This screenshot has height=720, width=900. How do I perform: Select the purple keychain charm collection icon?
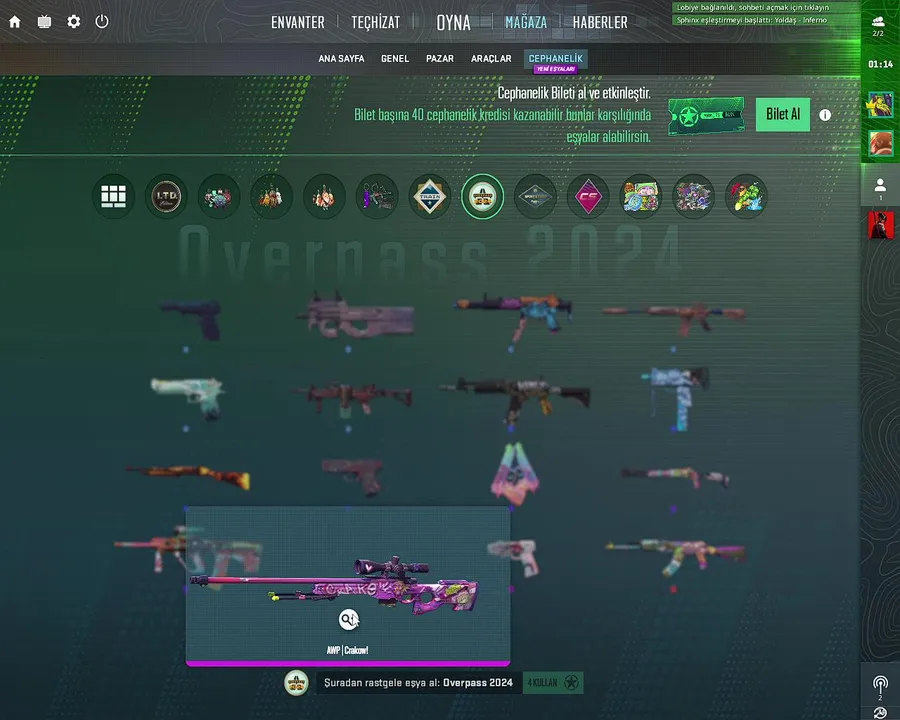tap(377, 196)
